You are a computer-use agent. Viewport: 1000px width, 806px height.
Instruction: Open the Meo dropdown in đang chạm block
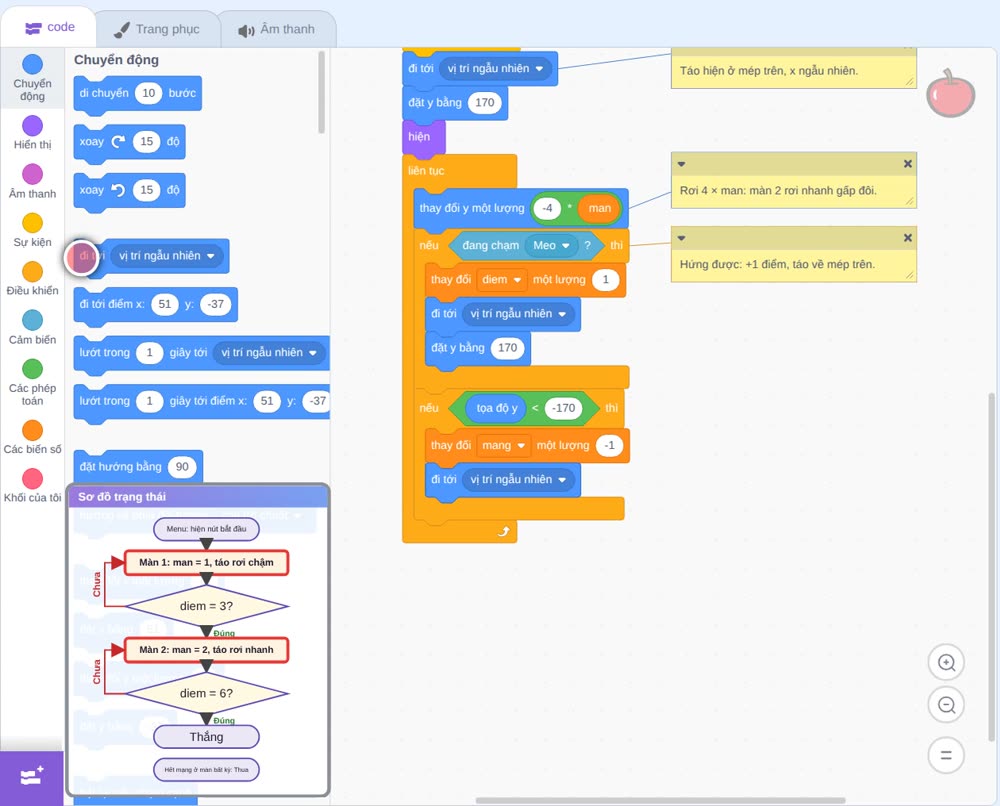[551, 245]
